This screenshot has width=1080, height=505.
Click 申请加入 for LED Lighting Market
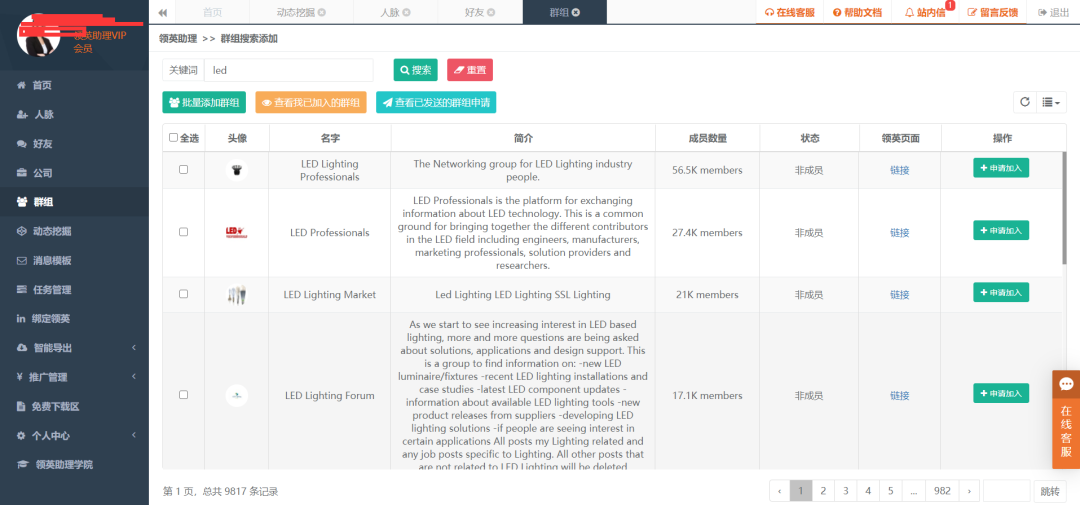click(1001, 292)
